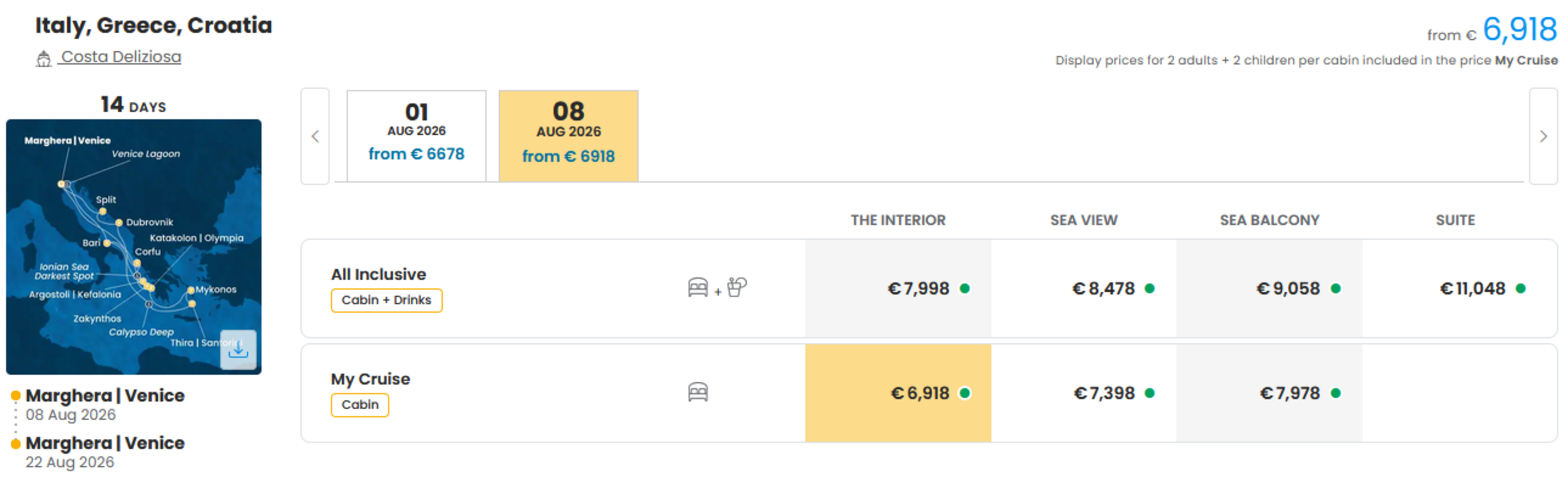Click the bed icon in My Cruise row
Viewport: 1568px width, 477px height.
pos(697,392)
